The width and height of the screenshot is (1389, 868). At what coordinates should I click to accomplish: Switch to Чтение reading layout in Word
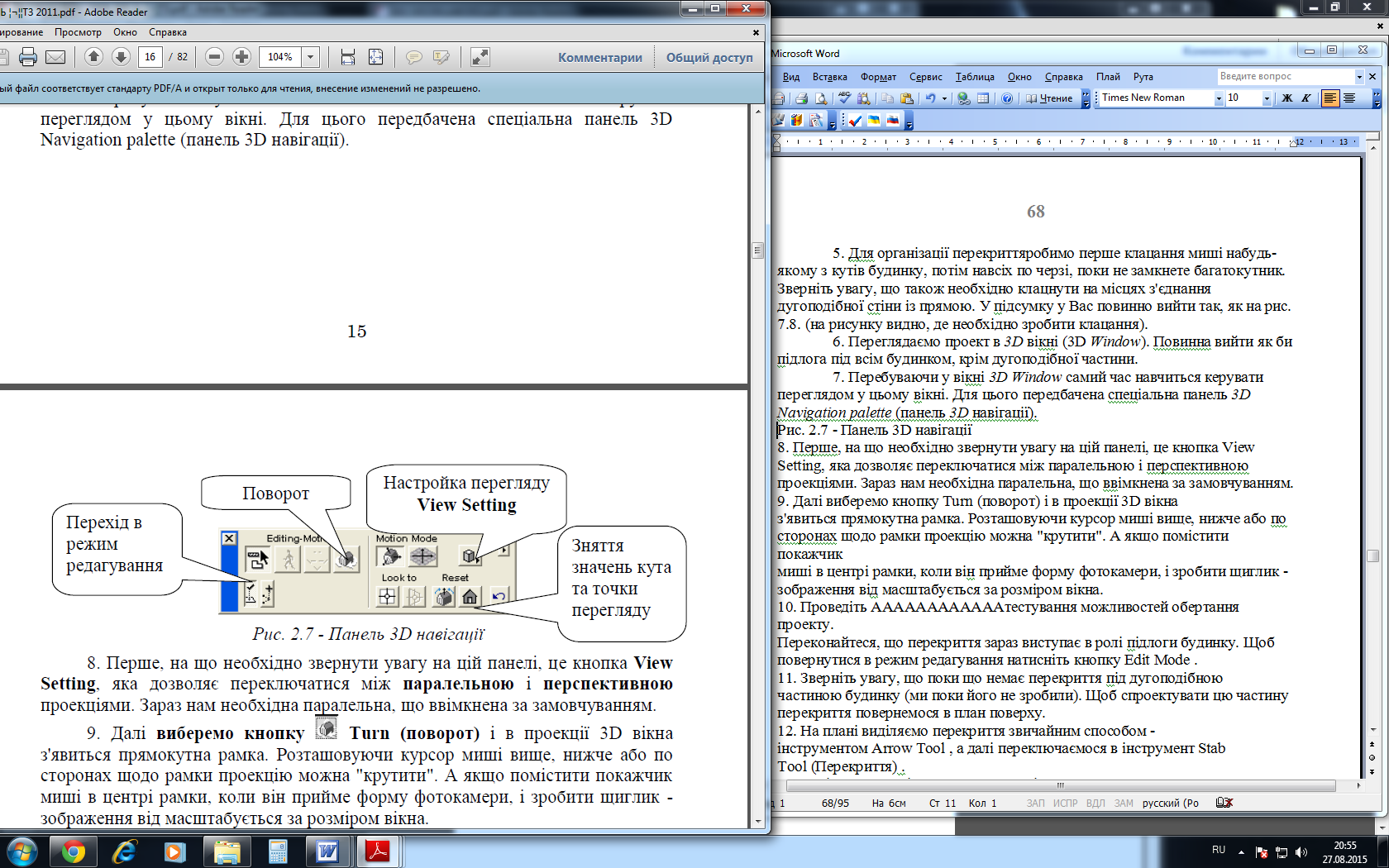click(1049, 98)
